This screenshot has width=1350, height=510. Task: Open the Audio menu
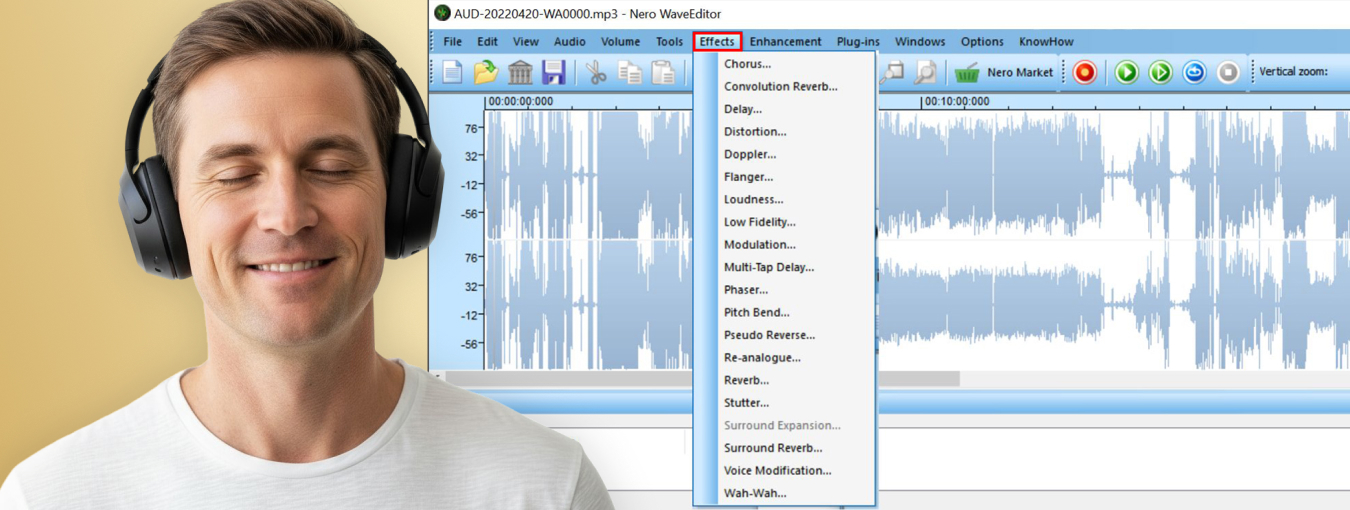tap(570, 41)
